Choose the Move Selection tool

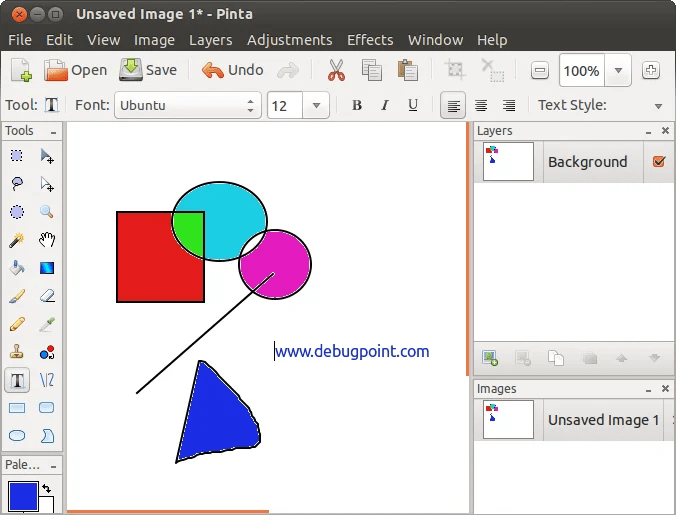pos(47,184)
